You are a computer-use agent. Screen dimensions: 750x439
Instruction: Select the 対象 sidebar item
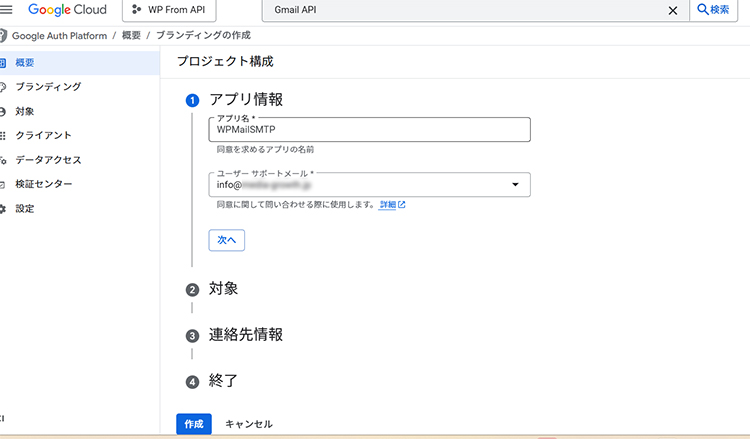[x=26, y=111]
